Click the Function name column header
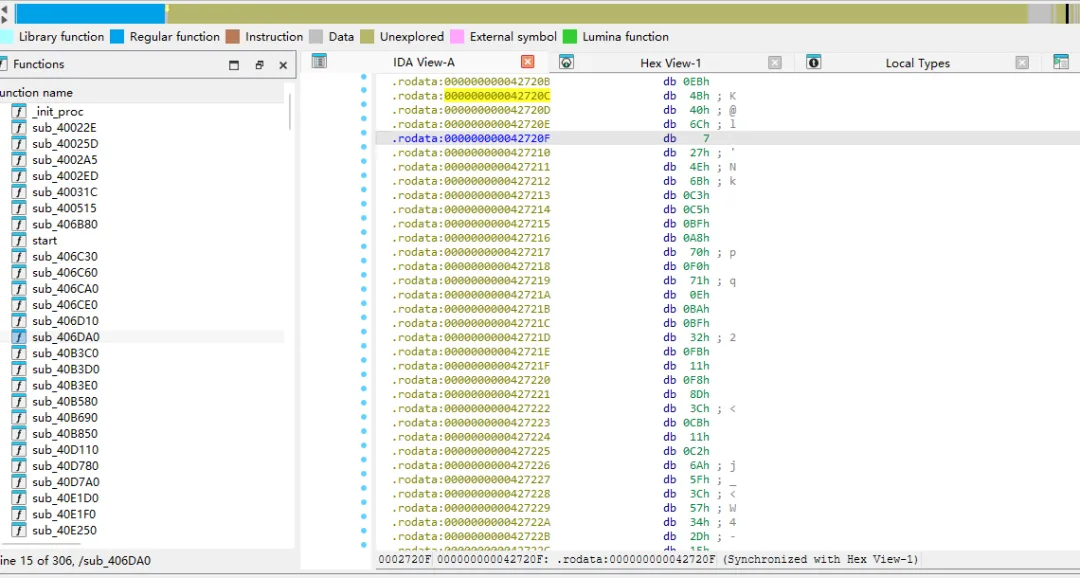The height and width of the screenshot is (578, 1080). coord(36,92)
